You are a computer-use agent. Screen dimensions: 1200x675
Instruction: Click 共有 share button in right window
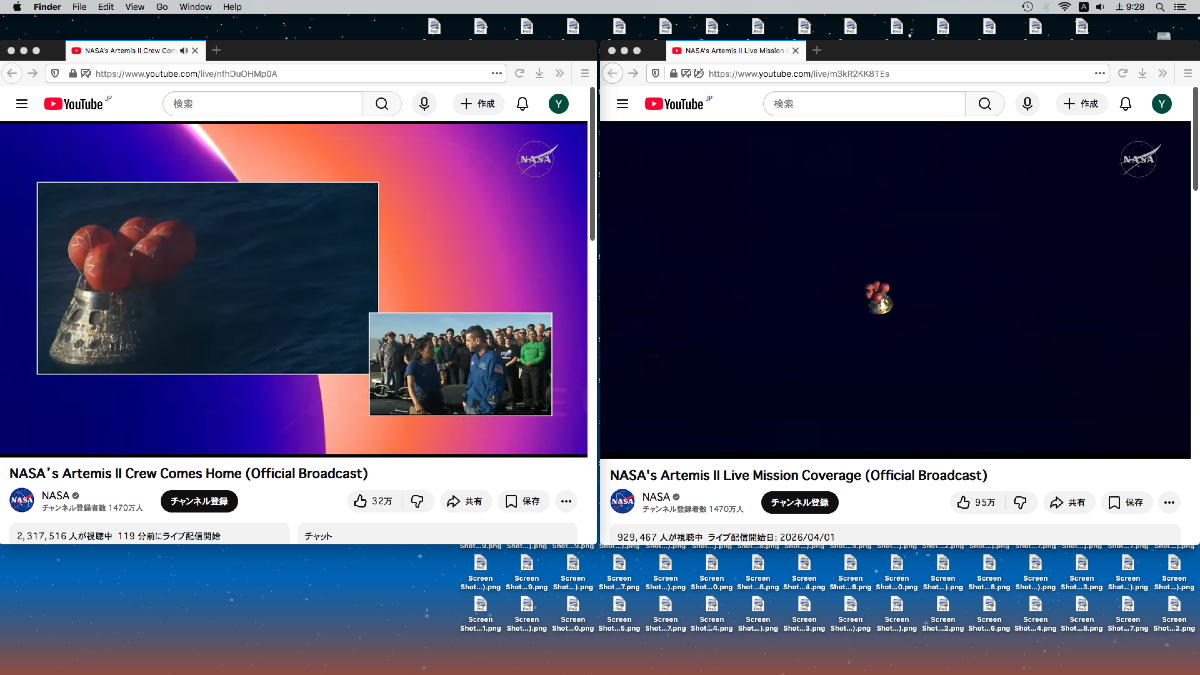(1069, 502)
